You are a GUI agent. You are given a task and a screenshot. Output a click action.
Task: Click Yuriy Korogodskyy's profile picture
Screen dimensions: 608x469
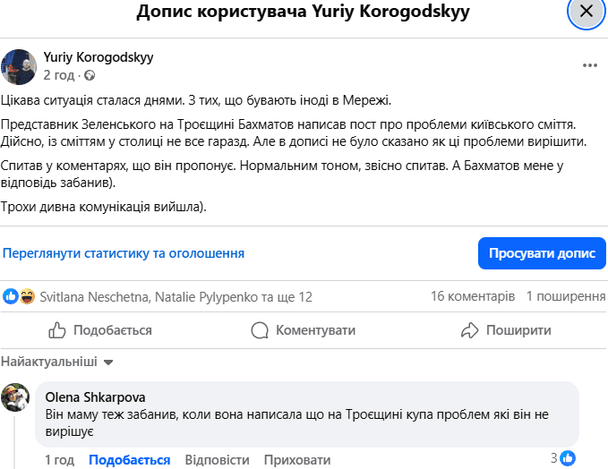tap(19, 67)
